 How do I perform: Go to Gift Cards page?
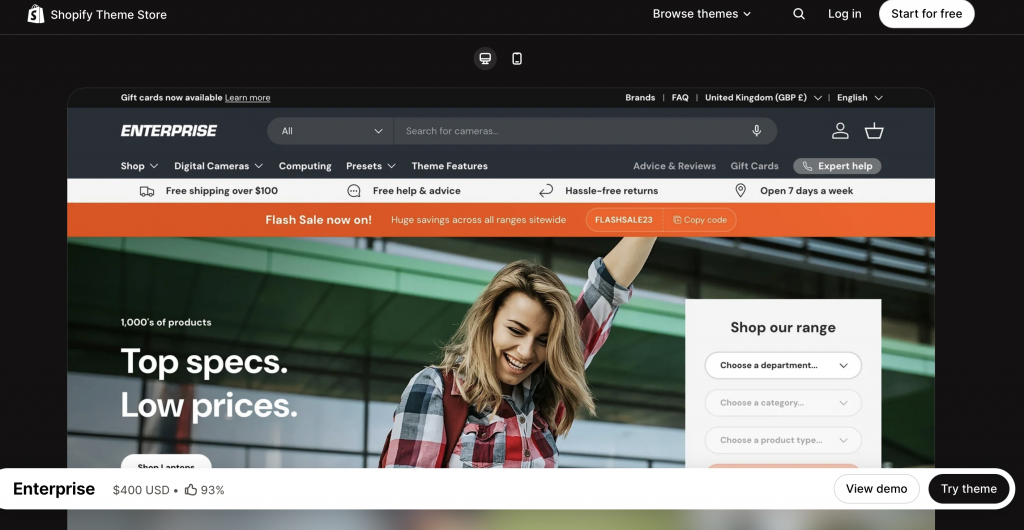754,166
